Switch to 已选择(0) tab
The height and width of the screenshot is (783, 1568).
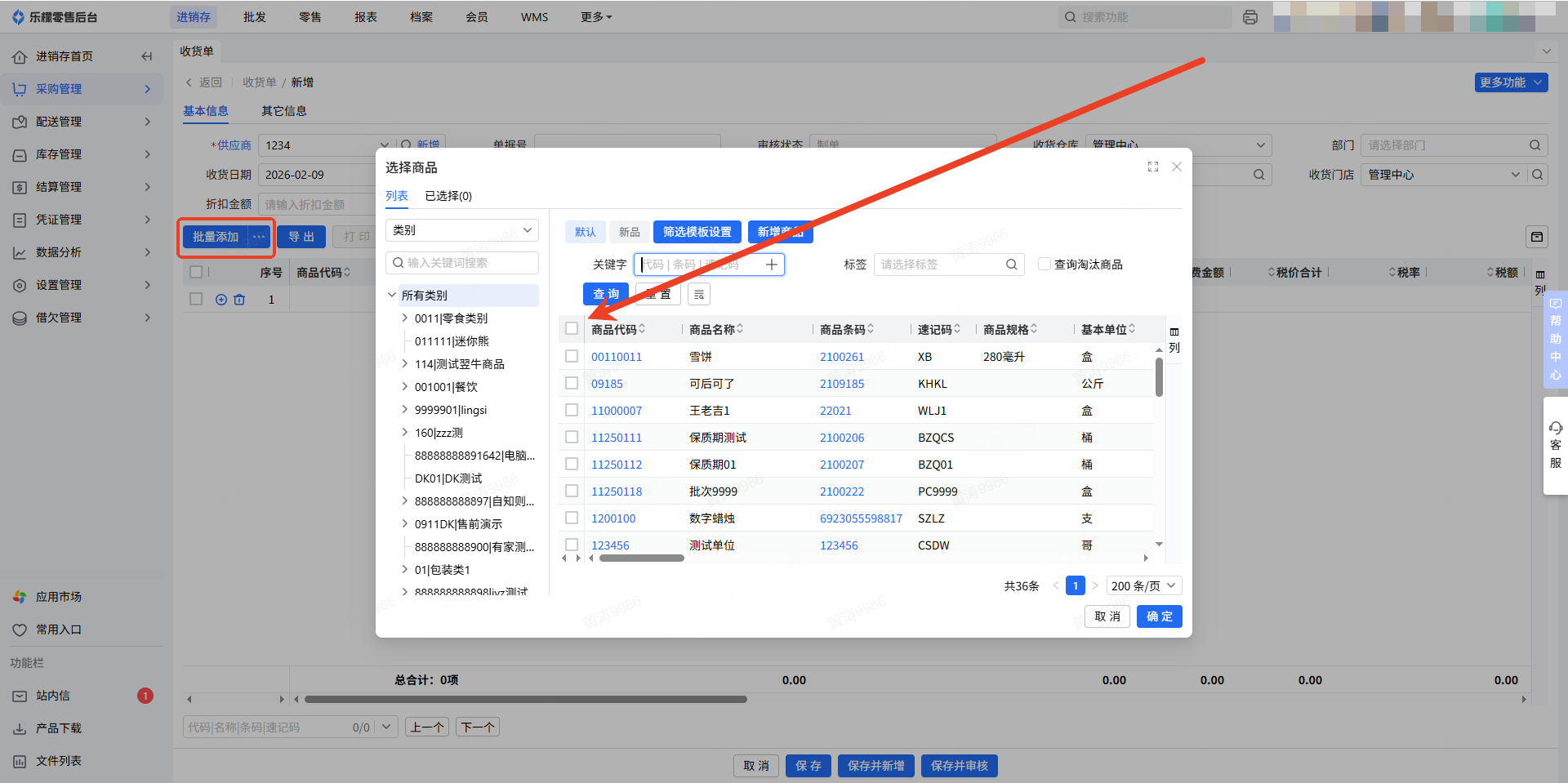[448, 196]
